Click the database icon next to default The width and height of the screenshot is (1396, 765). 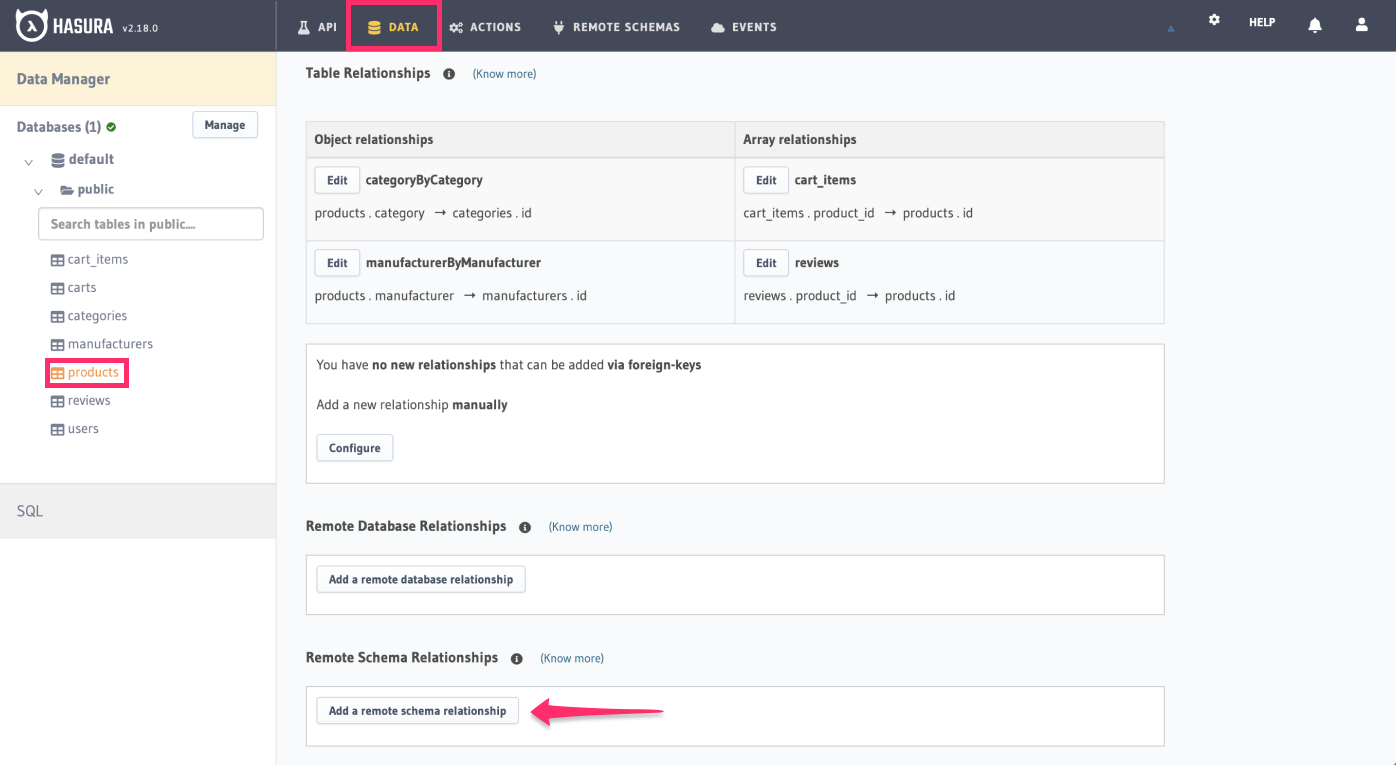[58, 159]
